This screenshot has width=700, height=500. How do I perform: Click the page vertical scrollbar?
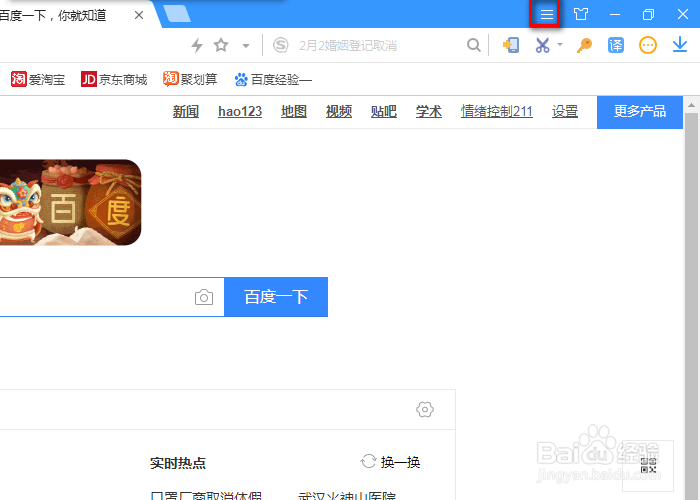[692, 304]
